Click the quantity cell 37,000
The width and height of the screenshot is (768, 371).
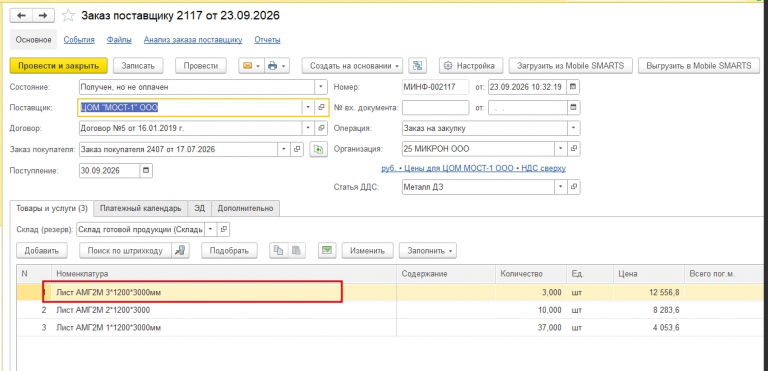[531, 327]
